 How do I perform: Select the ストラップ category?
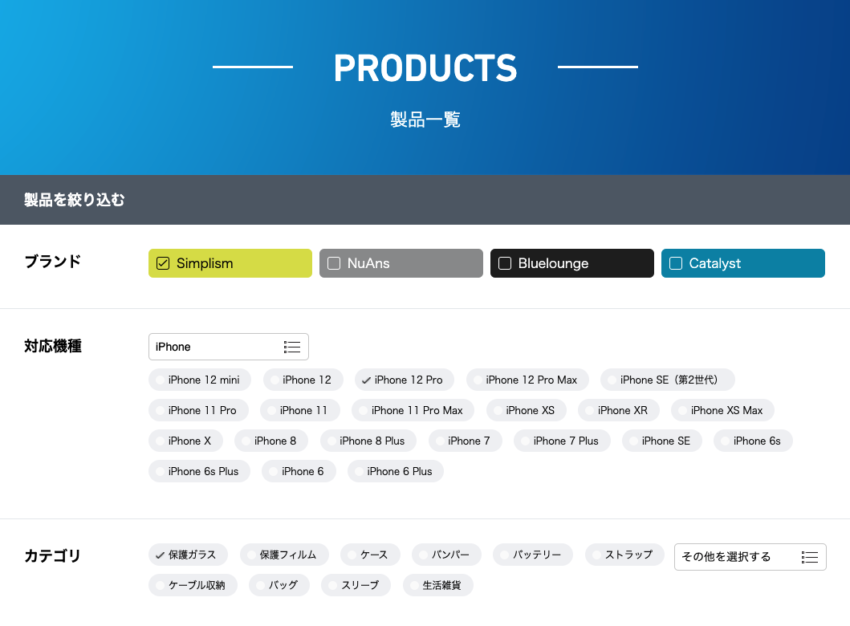tap(624, 554)
